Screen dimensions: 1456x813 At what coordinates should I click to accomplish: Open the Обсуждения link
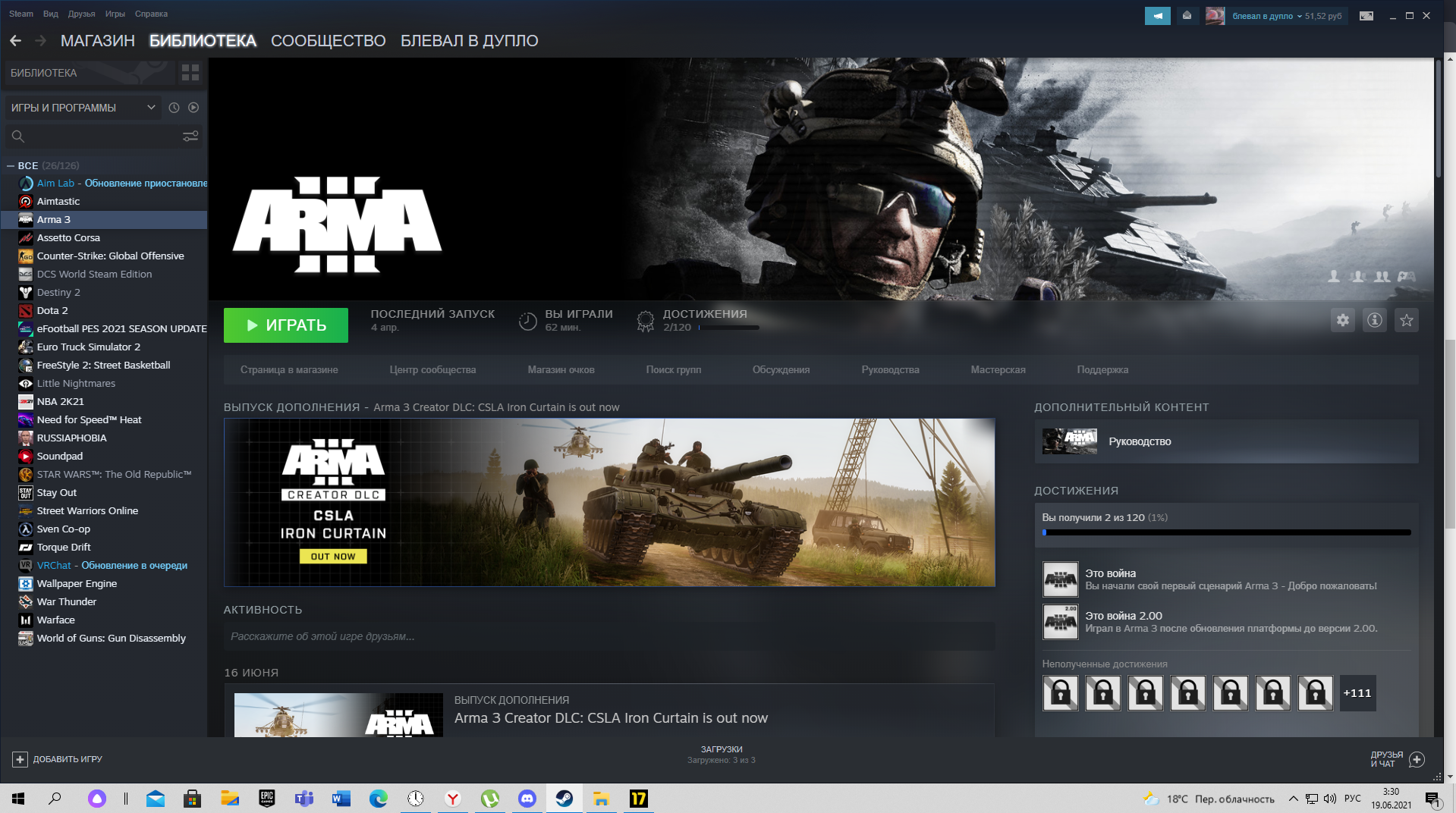(781, 370)
